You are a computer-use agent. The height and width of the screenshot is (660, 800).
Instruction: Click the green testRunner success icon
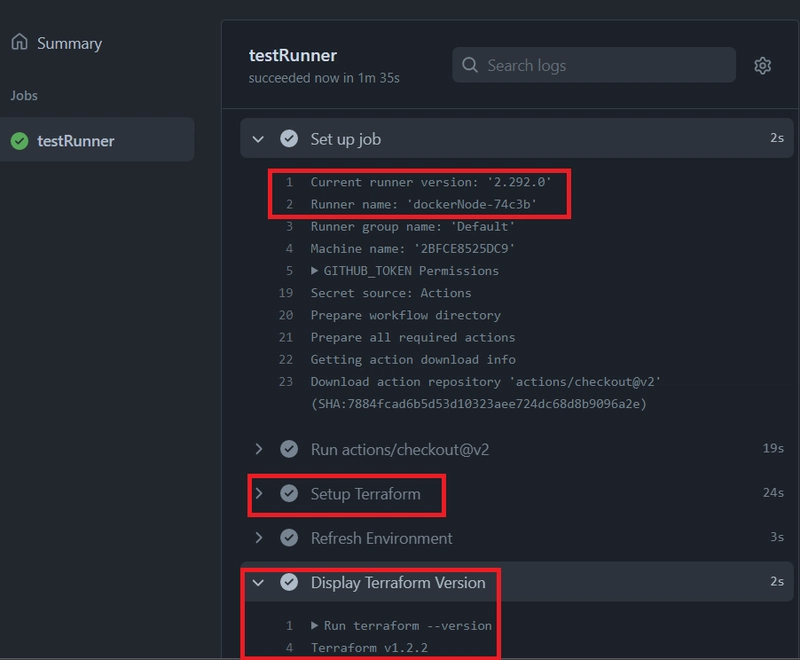click(x=19, y=141)
